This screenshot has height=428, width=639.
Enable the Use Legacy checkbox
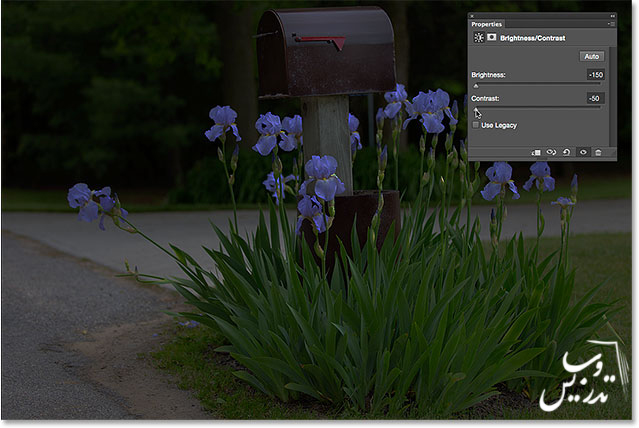pos(476,125)
